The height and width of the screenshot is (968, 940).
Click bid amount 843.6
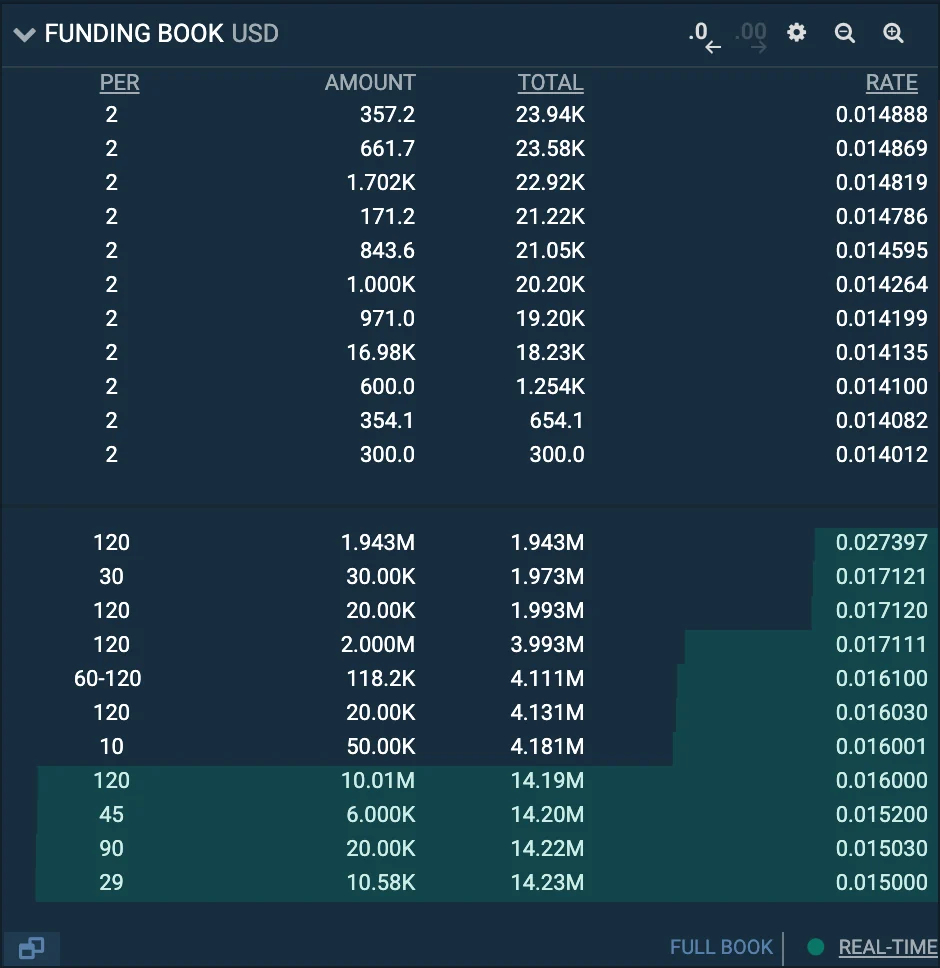pos(388,250)
